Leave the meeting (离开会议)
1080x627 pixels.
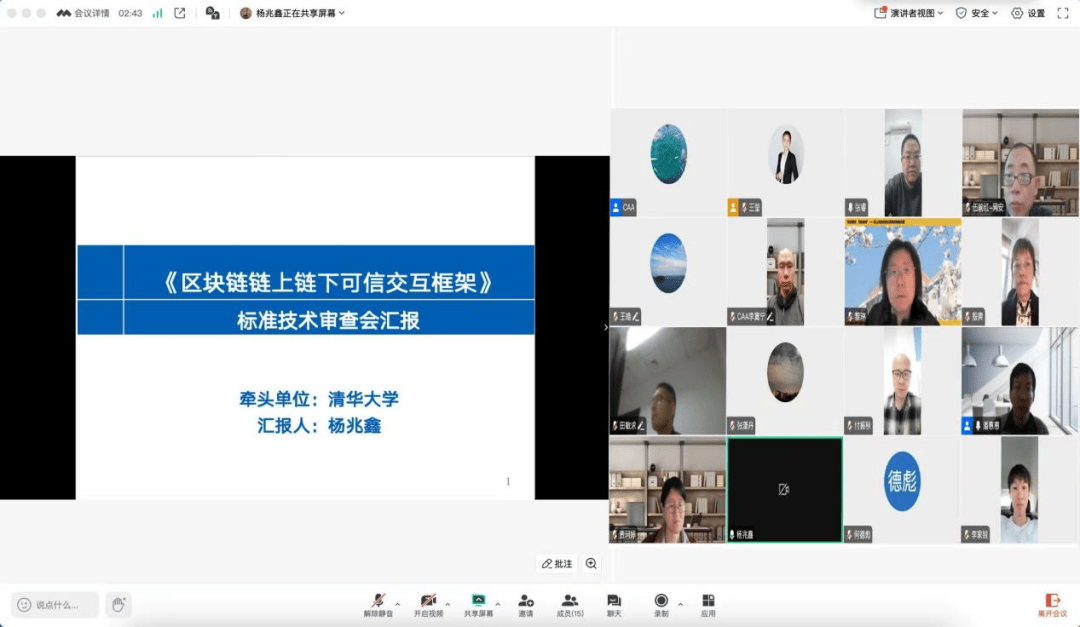(x=1052, y=604)
